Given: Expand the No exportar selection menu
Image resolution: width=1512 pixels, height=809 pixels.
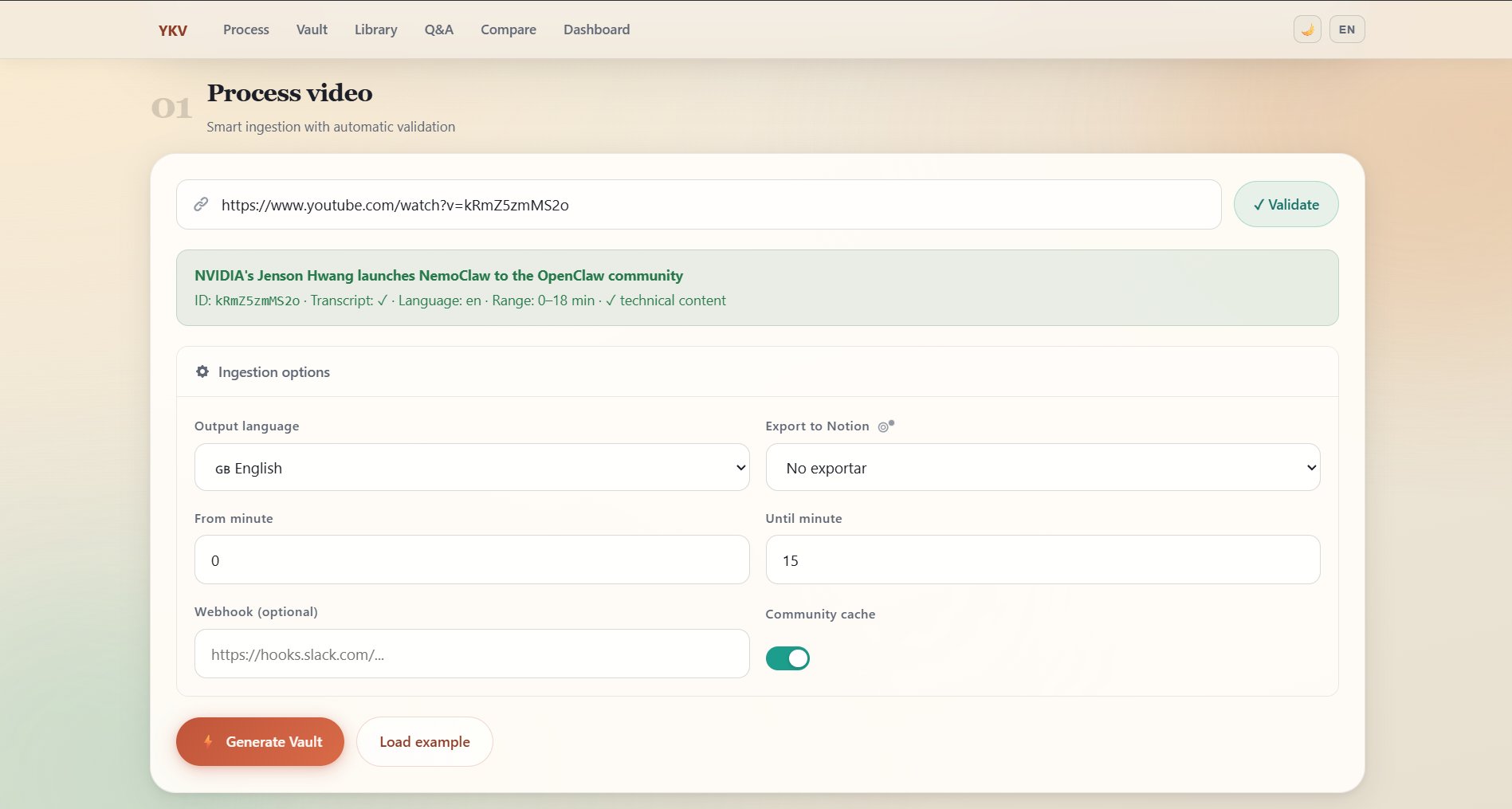Looking at the screenshot, I should coord(1042,467).
